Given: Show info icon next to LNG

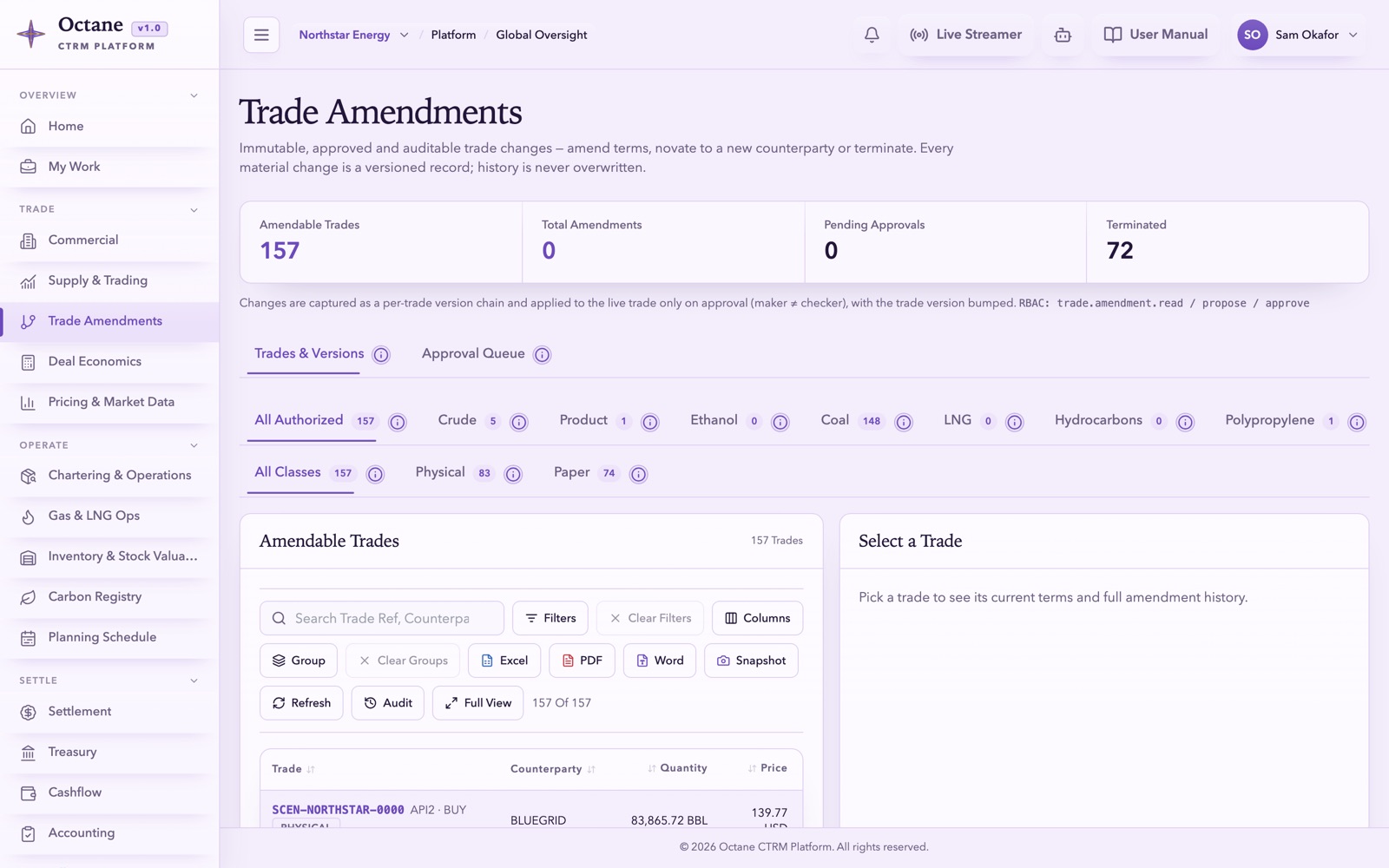Looking at the screenshot, I should coord(1014,422).
